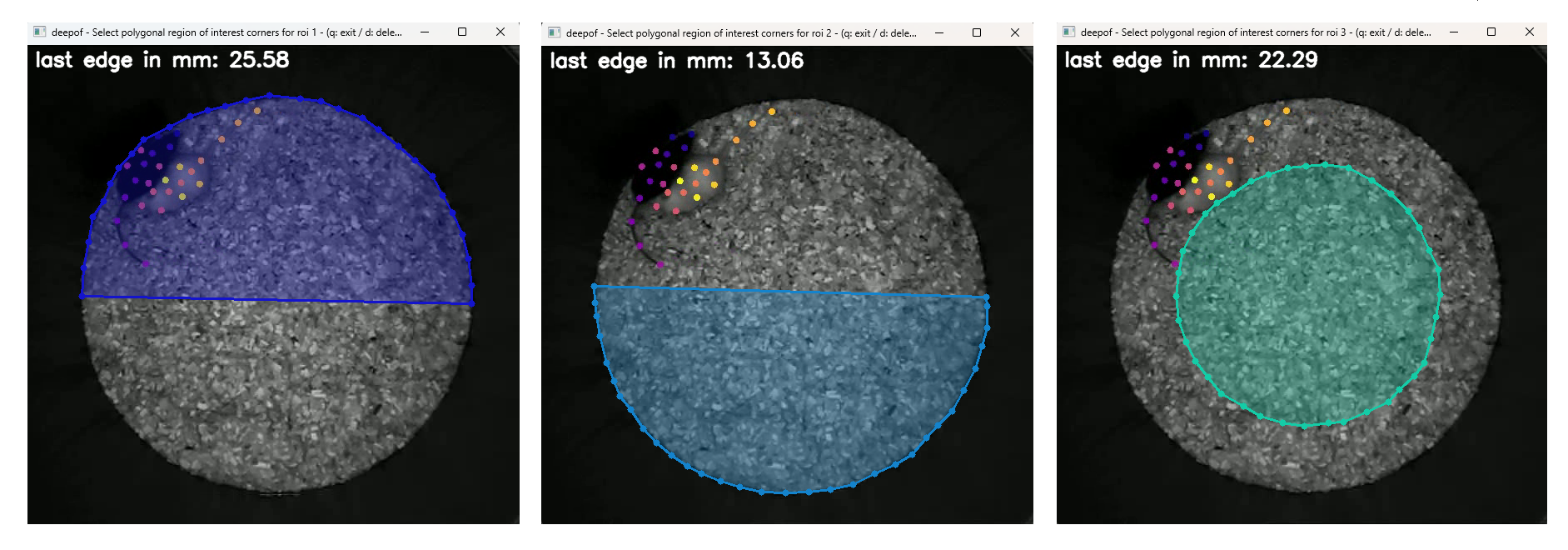Minimize the roi 3 selection window
The height and width of the screenshot is (550, 1568).
click(1454, 32)
